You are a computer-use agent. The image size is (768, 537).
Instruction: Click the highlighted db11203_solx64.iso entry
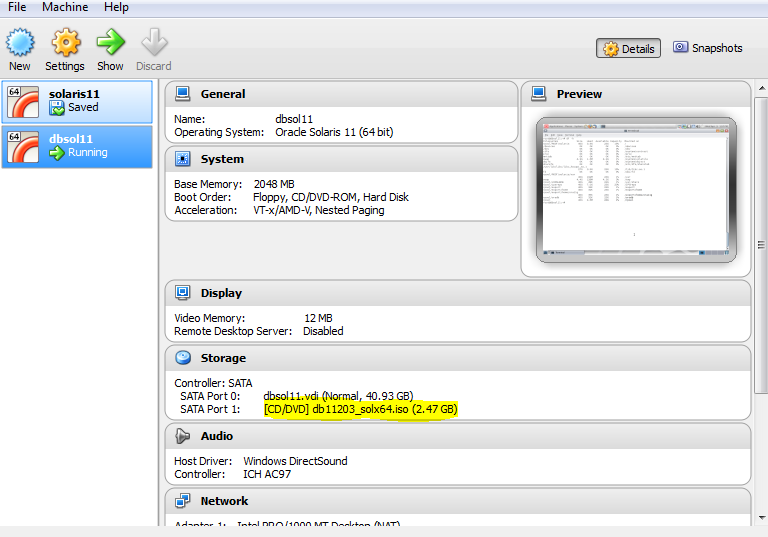click(360, 409)
